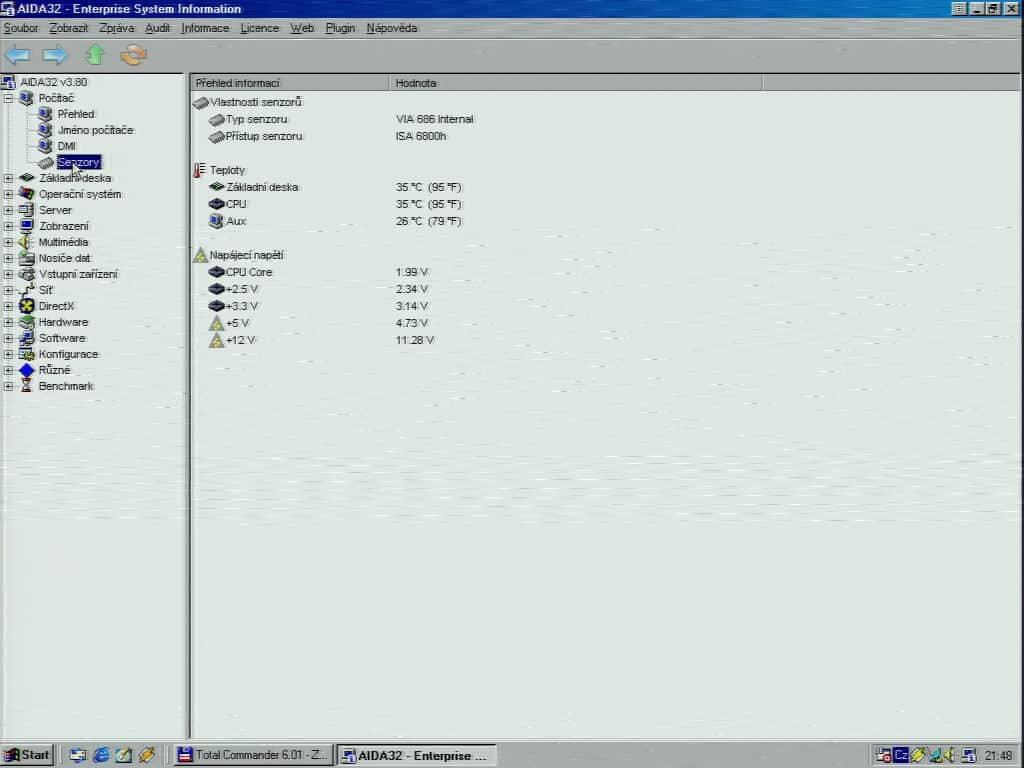
Task: Click the Konfigurace tree icon
Action: 26,354
